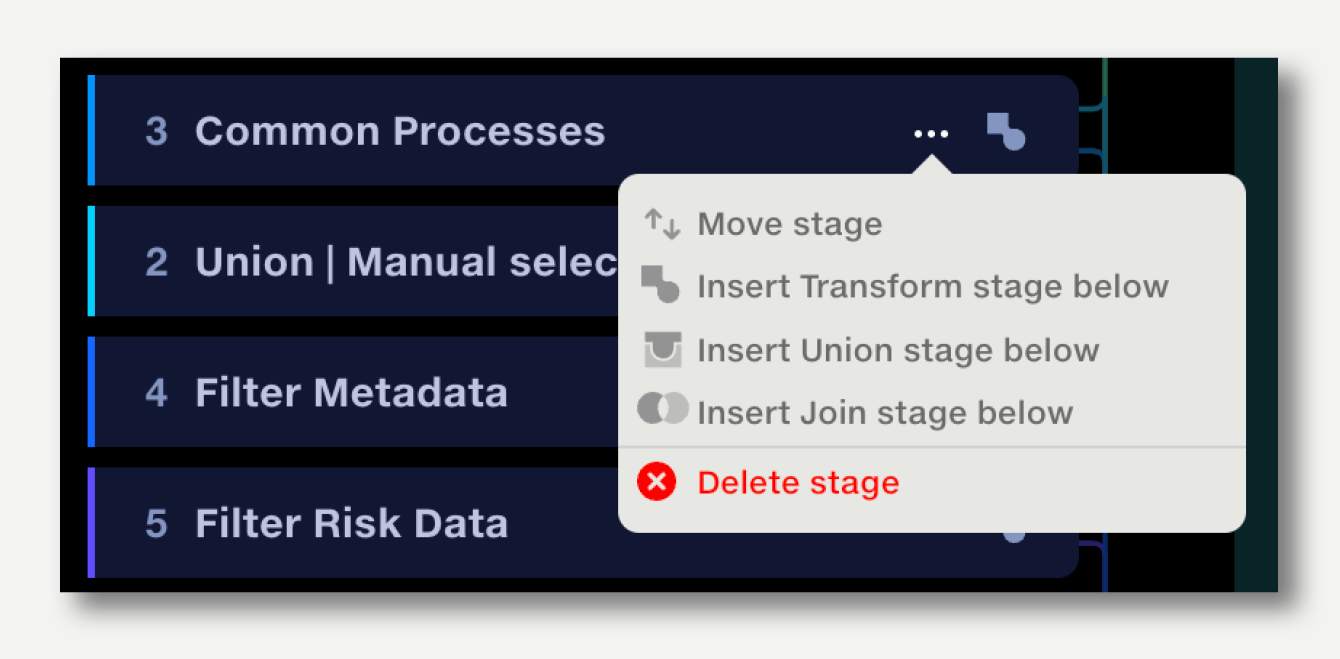
Task: Choose Insert Join stage below
Action: coord(885,413)
